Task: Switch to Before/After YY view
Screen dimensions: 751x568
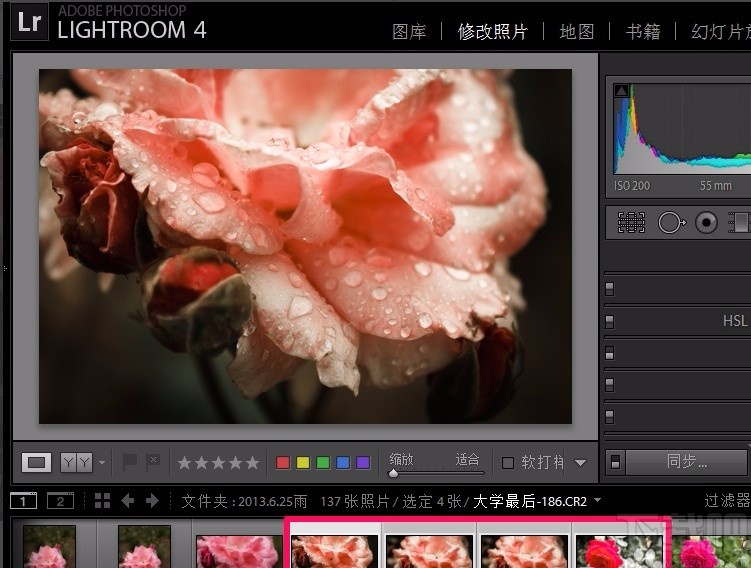Action: click(76, 462)
